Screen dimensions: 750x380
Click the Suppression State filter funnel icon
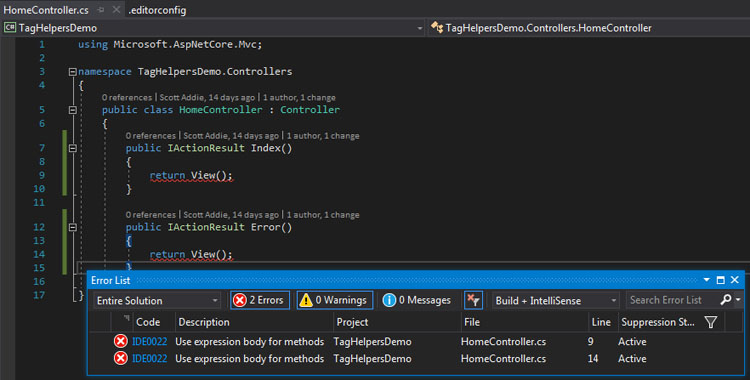pyautogui.click(x=711, y=323)
